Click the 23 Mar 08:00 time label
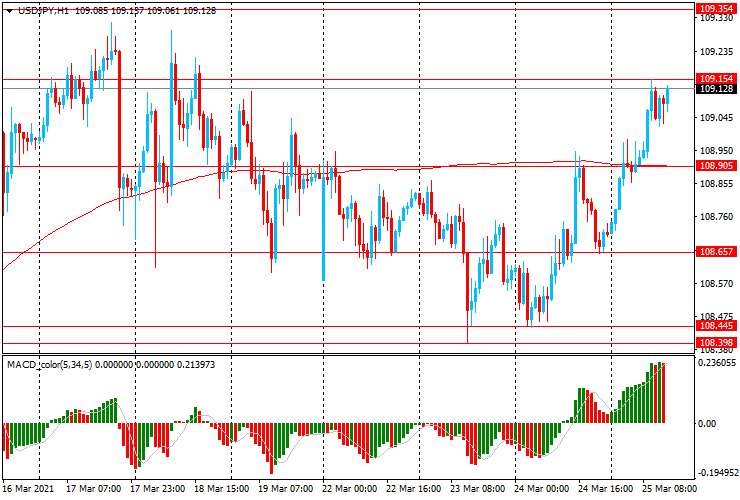This screenshot has height=500, width=740. click(x=478, y=490)
